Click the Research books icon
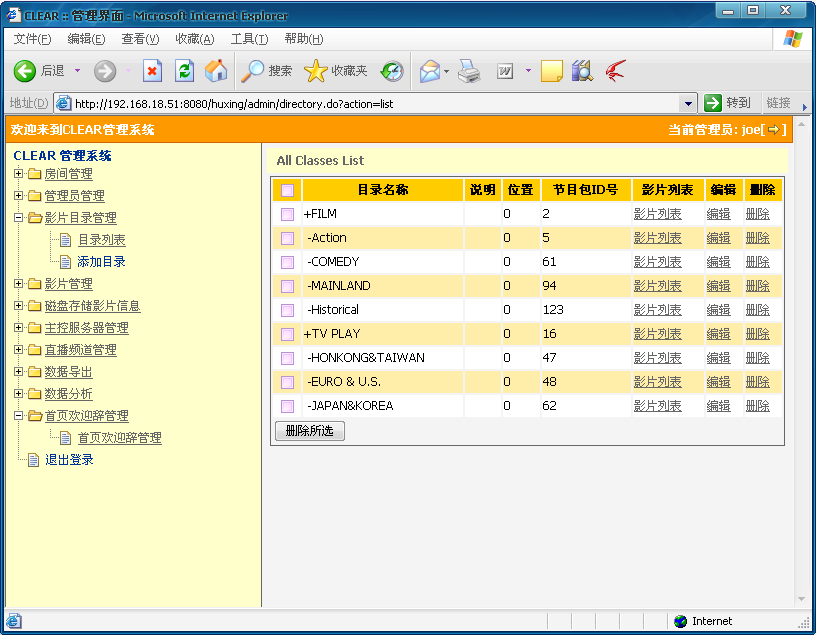Viewport: 816px width, 635px height. pos(582,71)
